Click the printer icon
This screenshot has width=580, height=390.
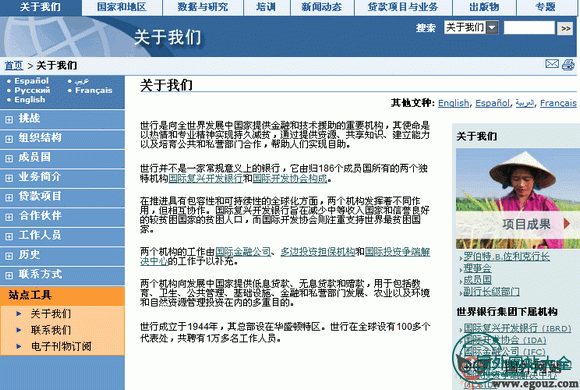point(568,64)
